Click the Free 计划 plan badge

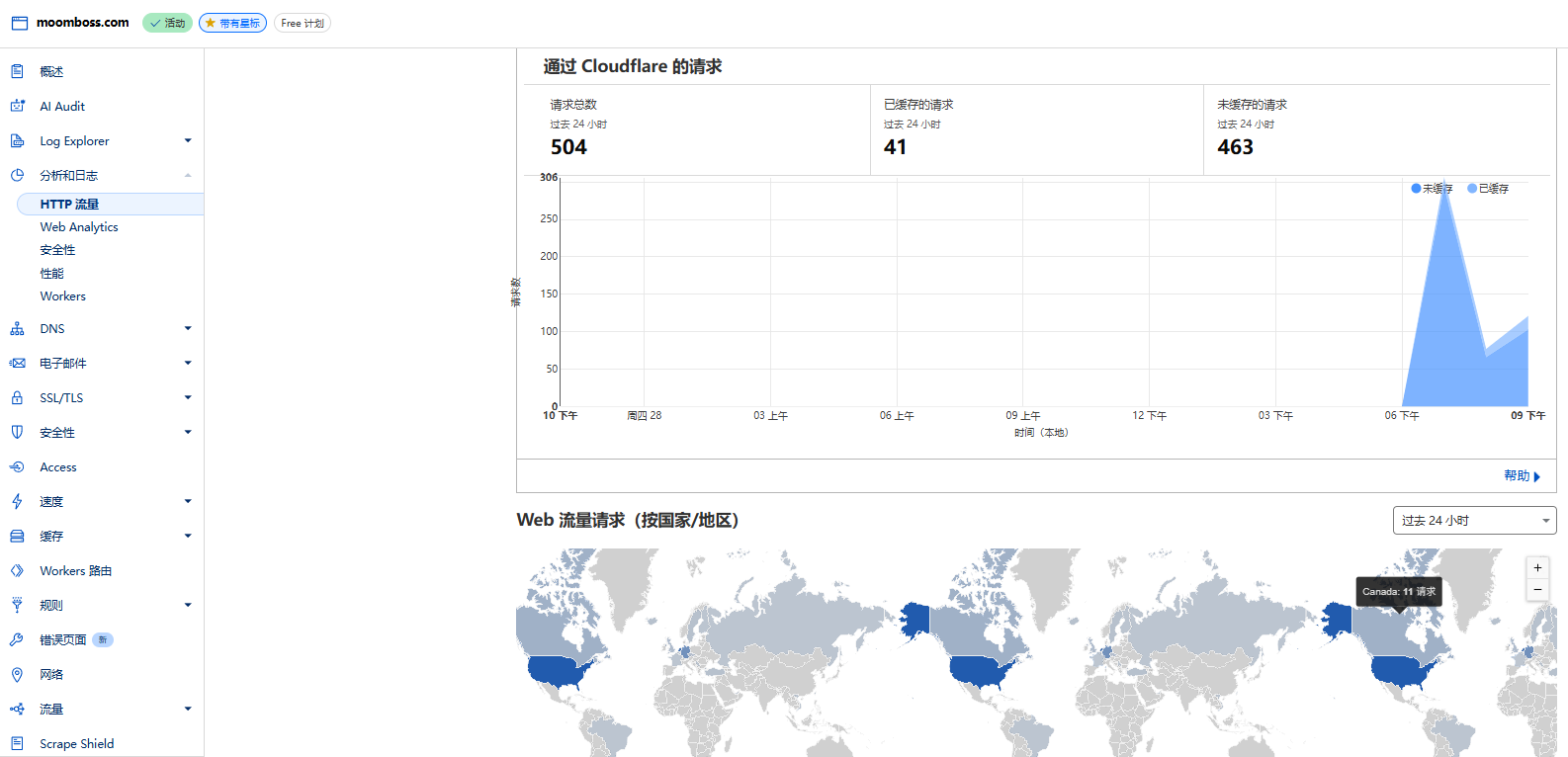point(303,23)
